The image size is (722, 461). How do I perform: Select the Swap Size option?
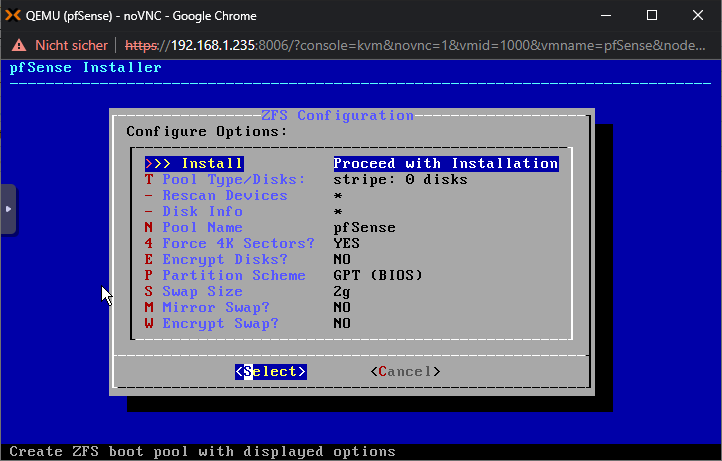pyautogui.click(x=193, y=292)
